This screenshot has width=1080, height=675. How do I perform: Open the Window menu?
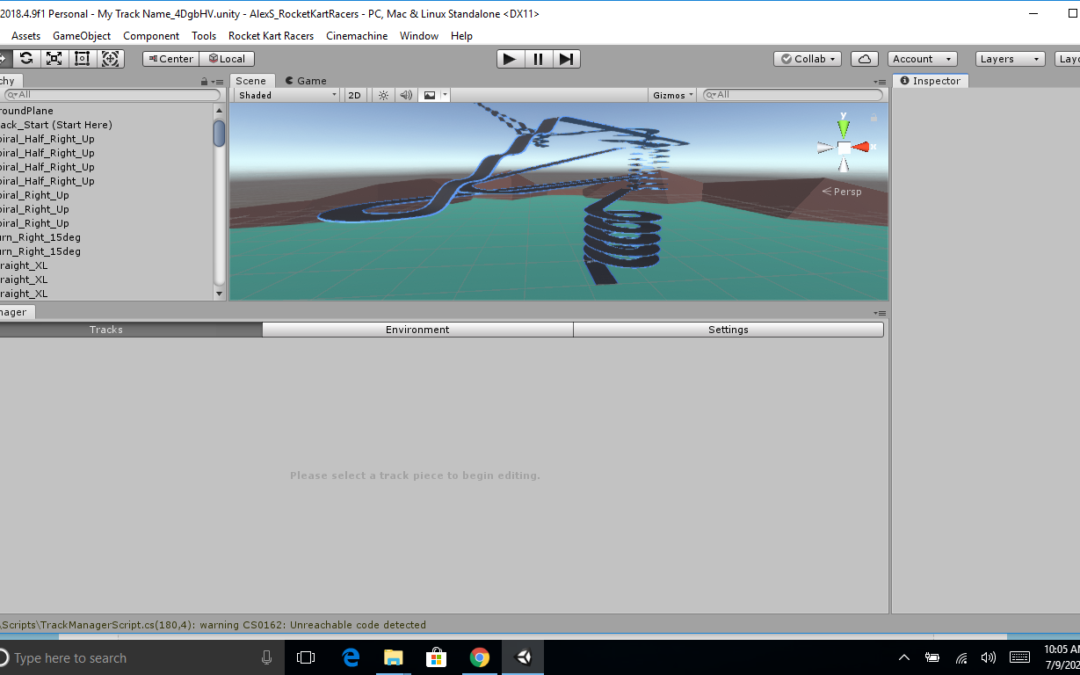(419, 36)
